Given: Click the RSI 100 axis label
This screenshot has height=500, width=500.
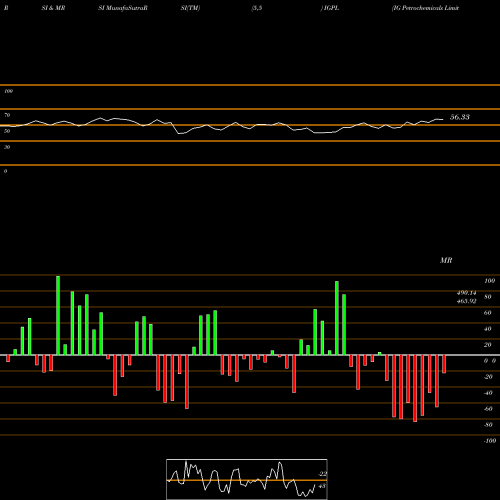Looking at the screenshot, I should [8, 91].
